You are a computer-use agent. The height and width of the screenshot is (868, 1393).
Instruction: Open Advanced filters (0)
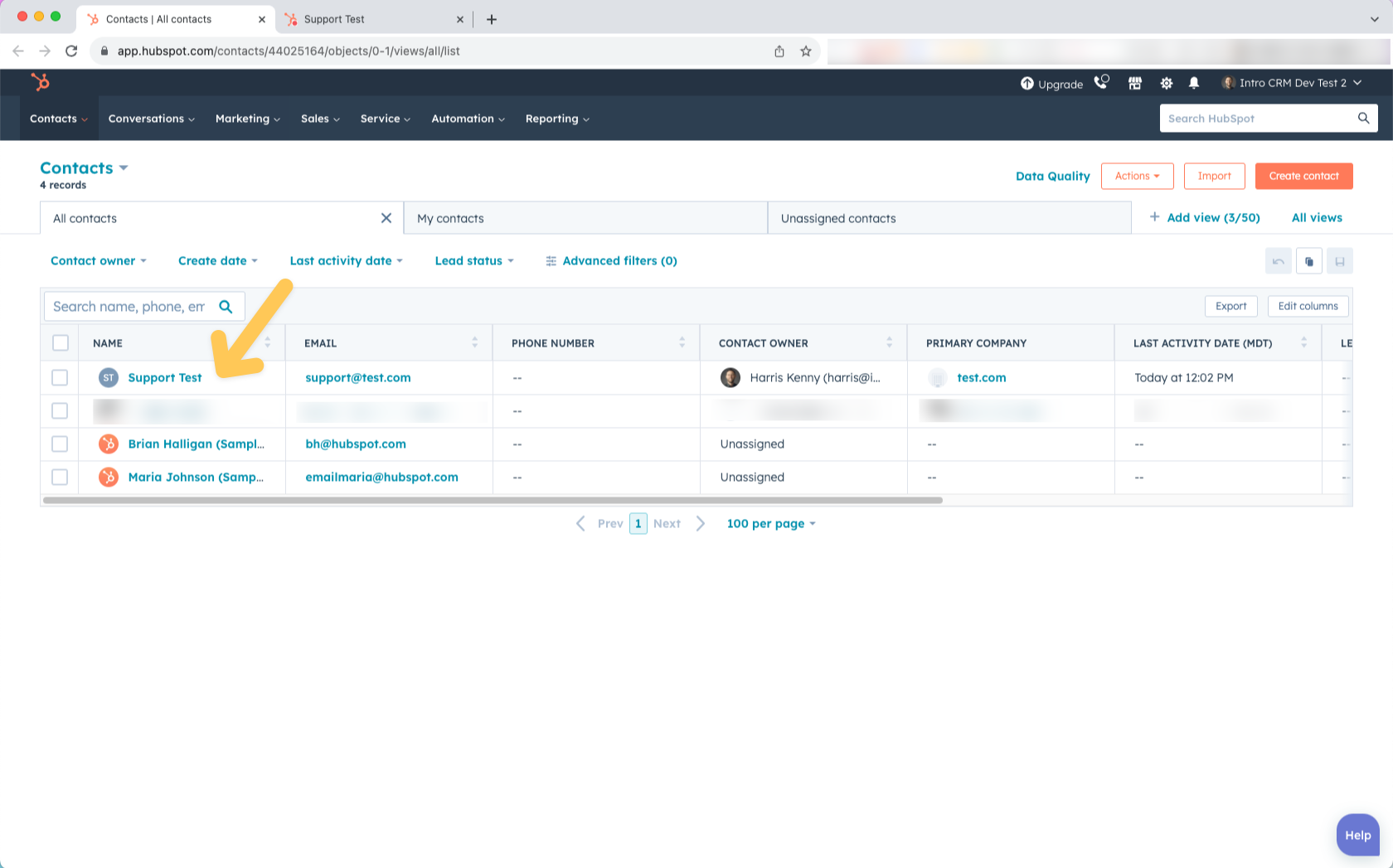[x=611, y=261]
